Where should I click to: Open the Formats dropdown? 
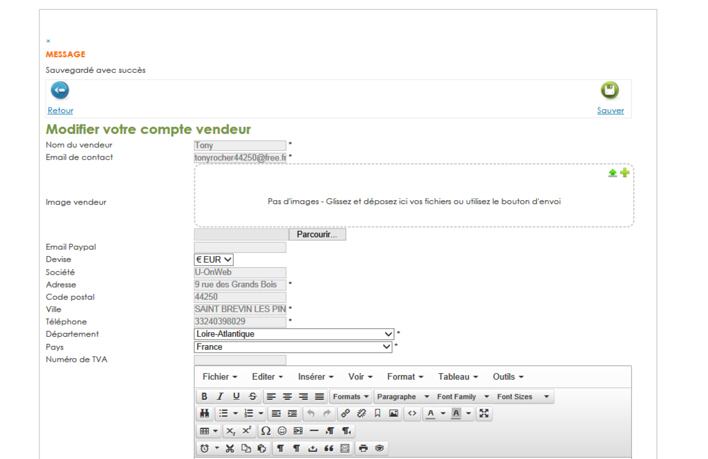click(351, 396)
